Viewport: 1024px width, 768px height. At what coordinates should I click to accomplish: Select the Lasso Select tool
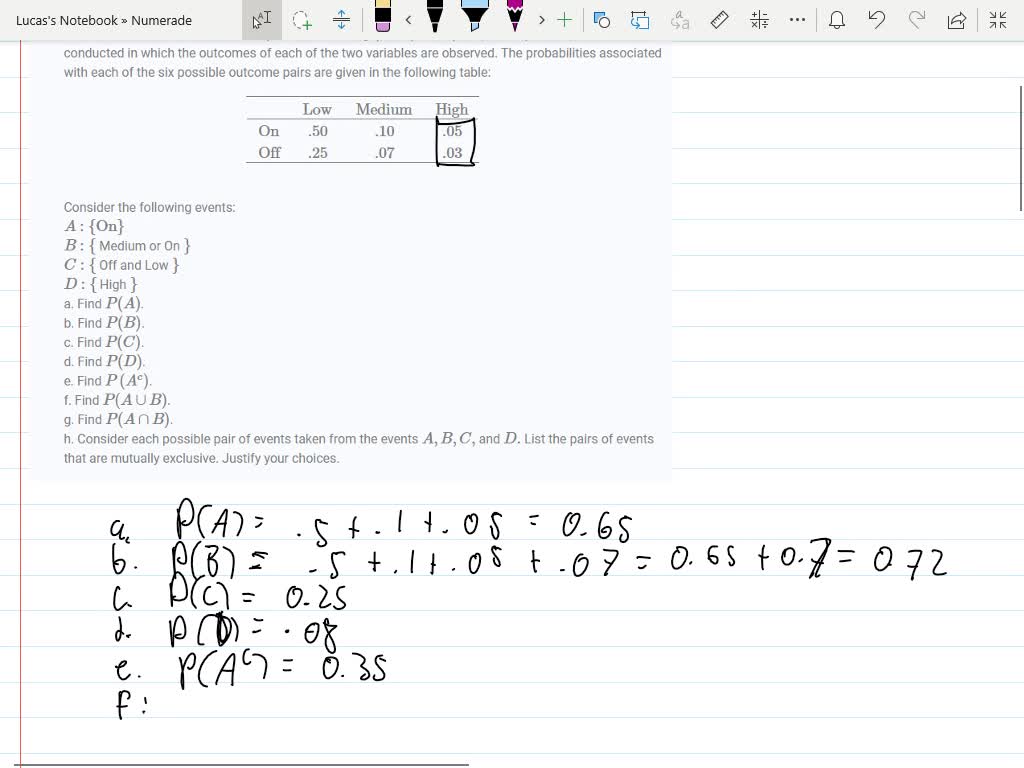tap(301, 20)
